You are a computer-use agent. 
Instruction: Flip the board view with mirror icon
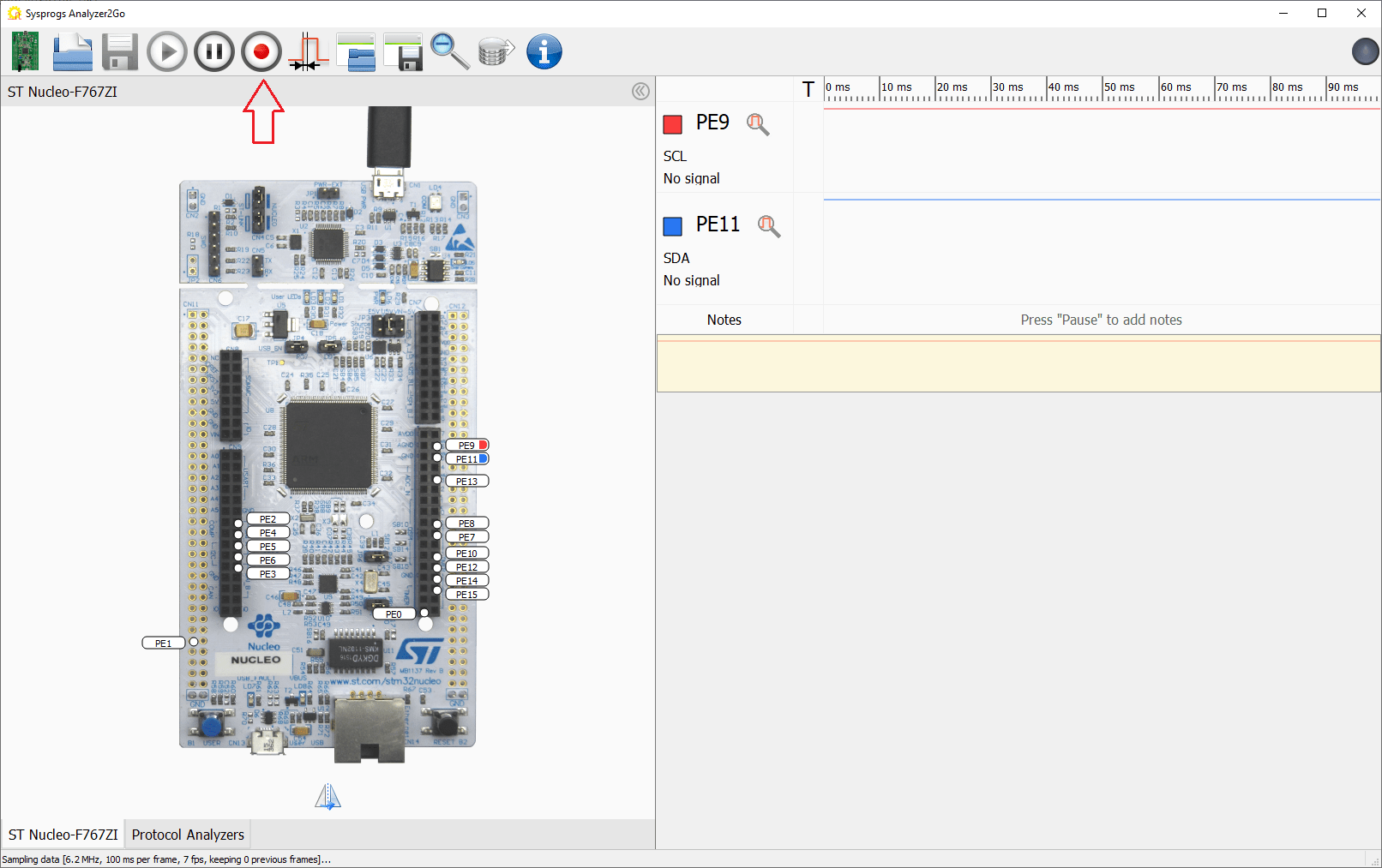(x=327, y=797)
